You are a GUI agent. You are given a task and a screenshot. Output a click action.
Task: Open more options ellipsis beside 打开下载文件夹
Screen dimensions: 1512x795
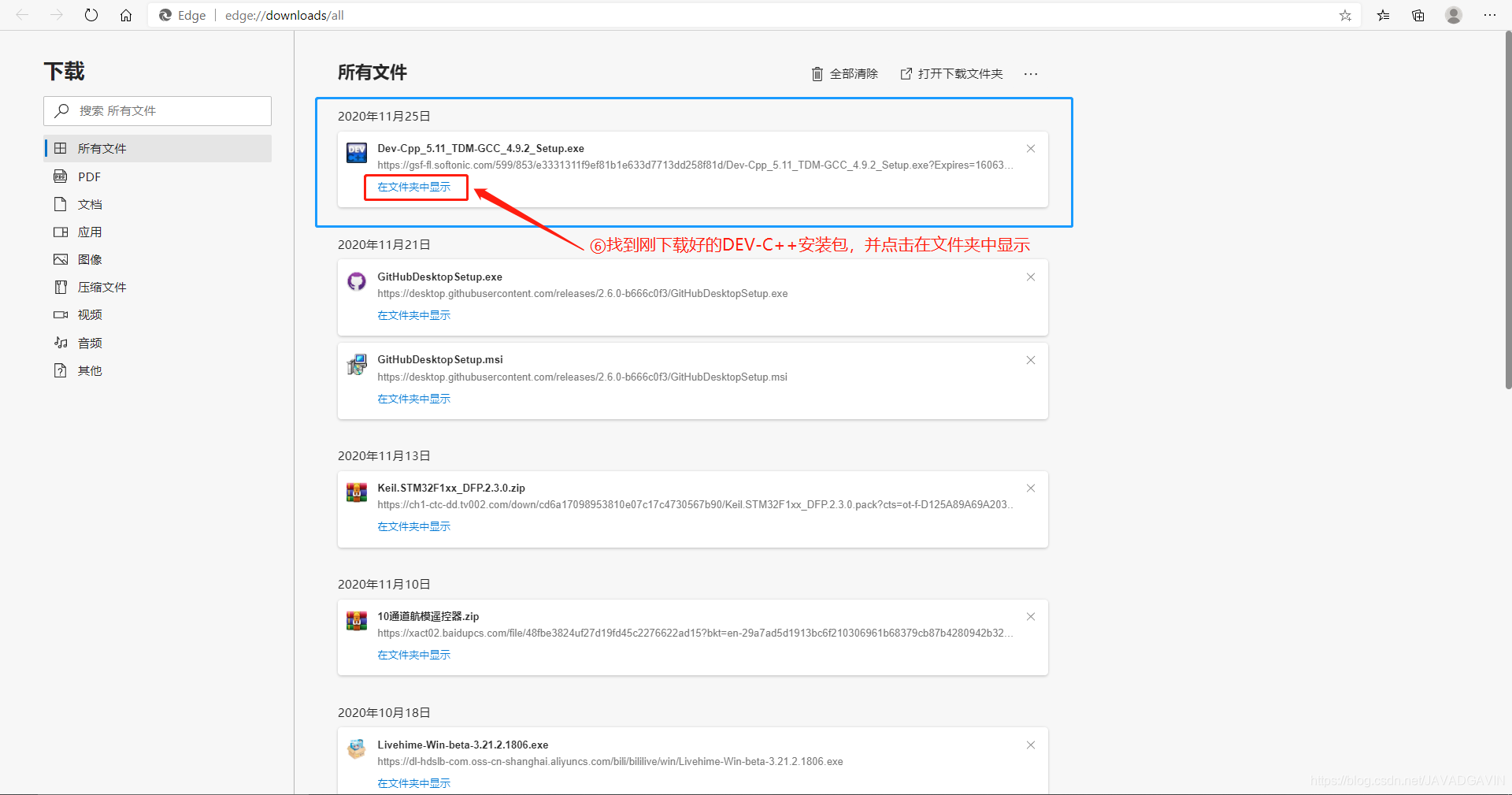[1031, 73]
